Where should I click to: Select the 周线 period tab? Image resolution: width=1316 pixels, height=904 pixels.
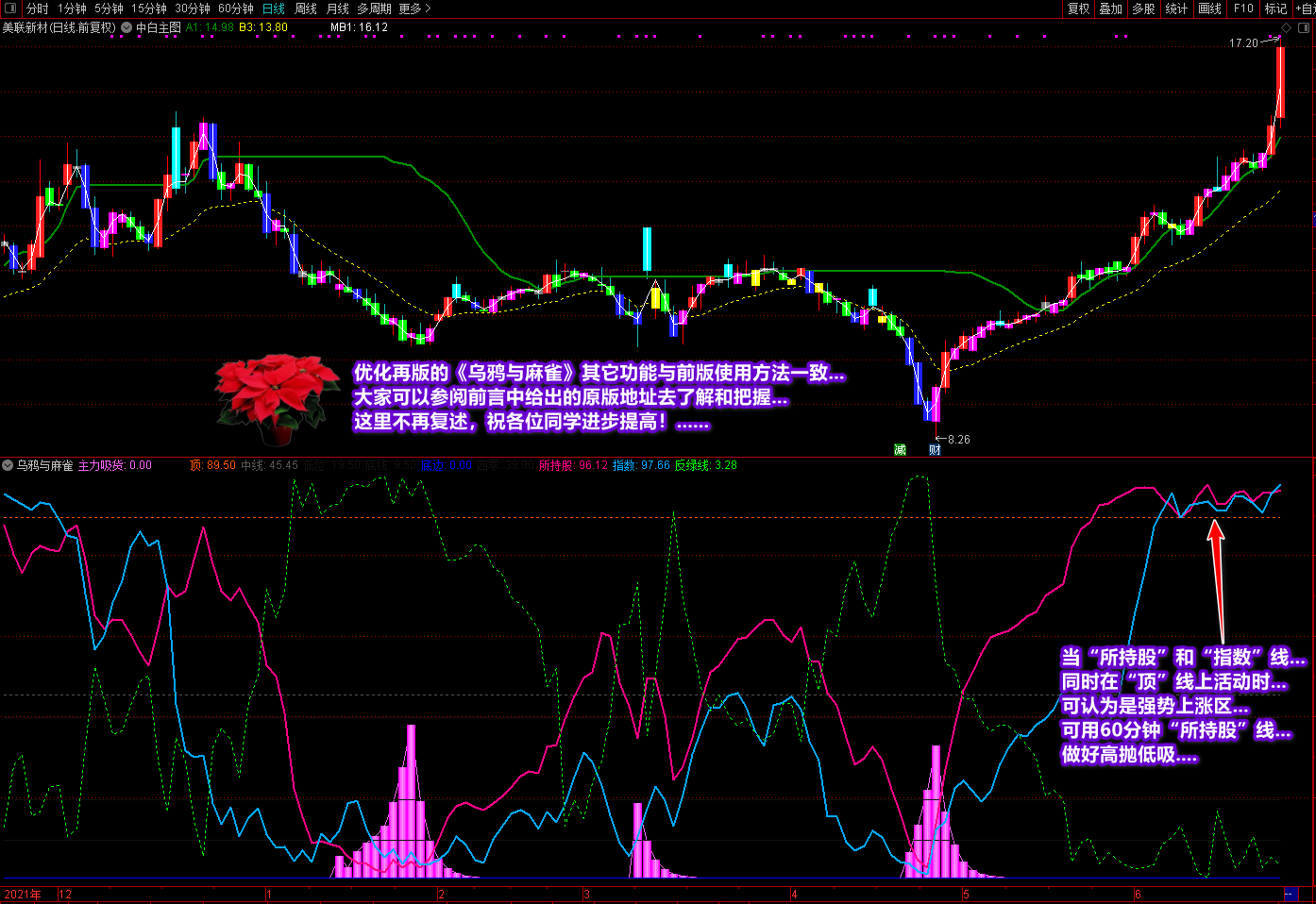pyautogui.click(x=306, y=8)
